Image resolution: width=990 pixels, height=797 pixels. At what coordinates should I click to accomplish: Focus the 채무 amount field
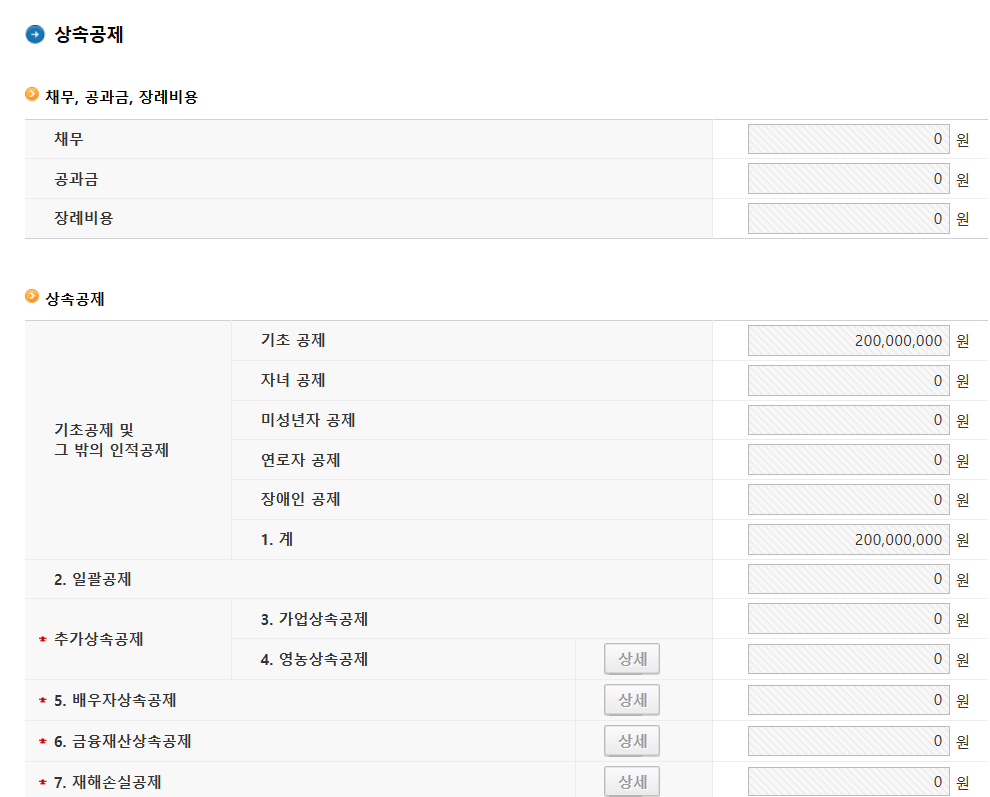click(848, 139)
